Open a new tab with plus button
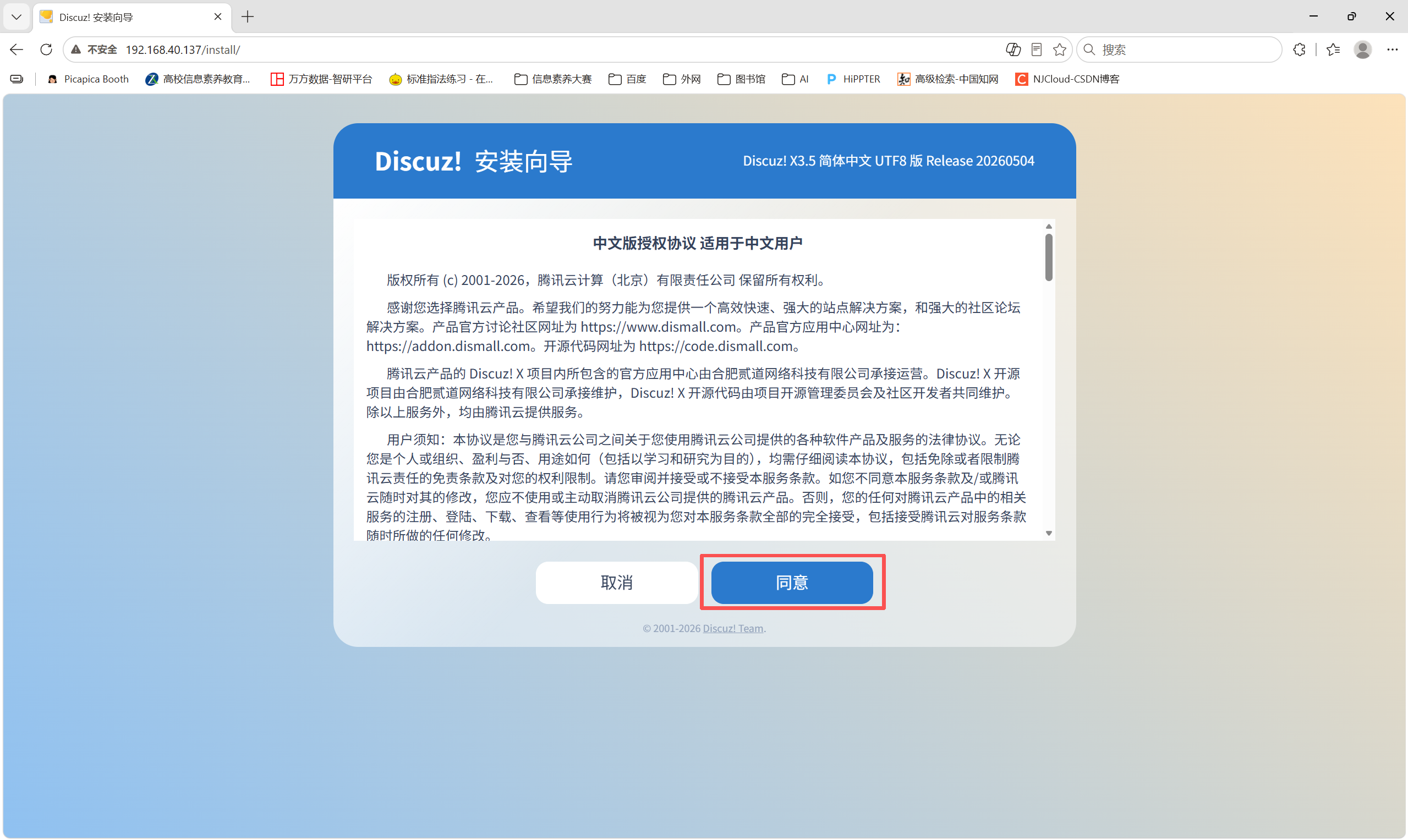Image resolution: width=1408 pixels, height=840 pixels. pyautogui.click(x=248, y=17)
